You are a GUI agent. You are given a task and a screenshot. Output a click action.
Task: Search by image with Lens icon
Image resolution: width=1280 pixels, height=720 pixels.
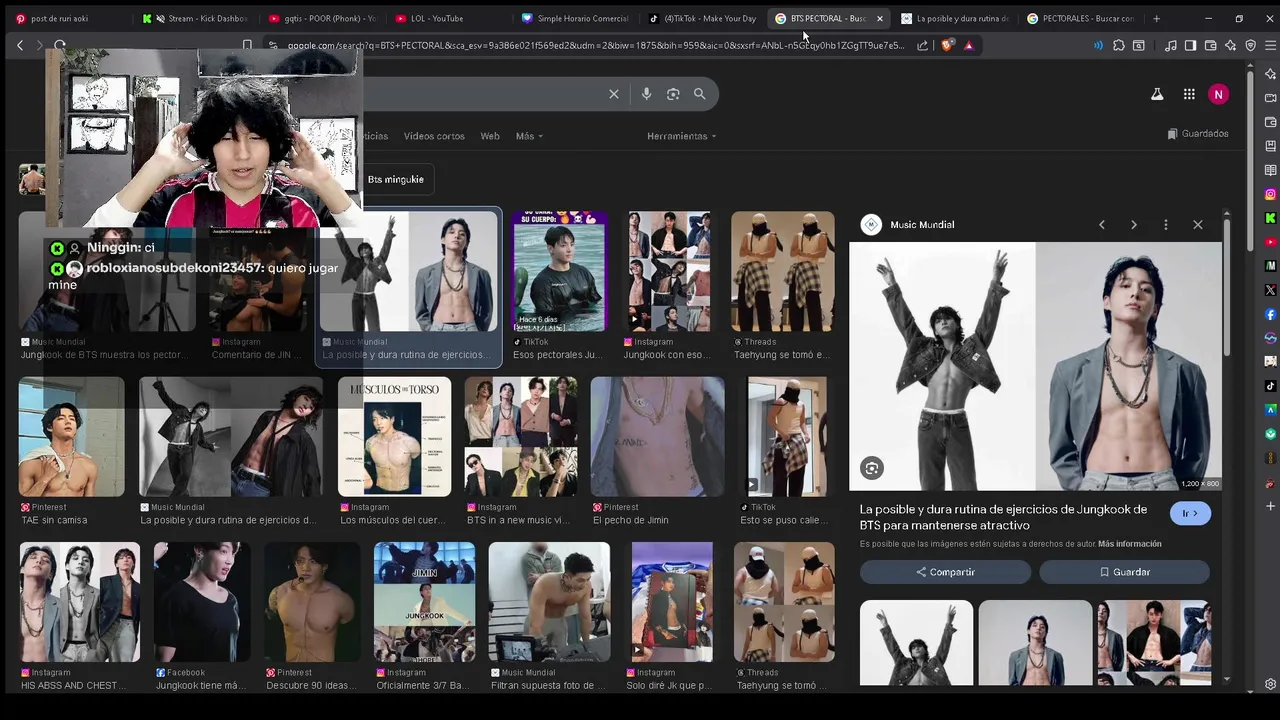(x=673, y=94)
